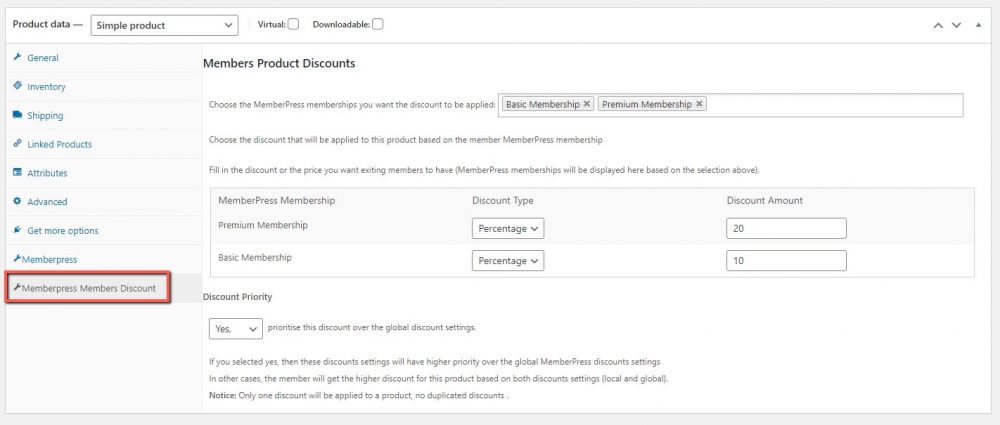Click the Linked Products link icon
1000x425 pixels.
17,144
